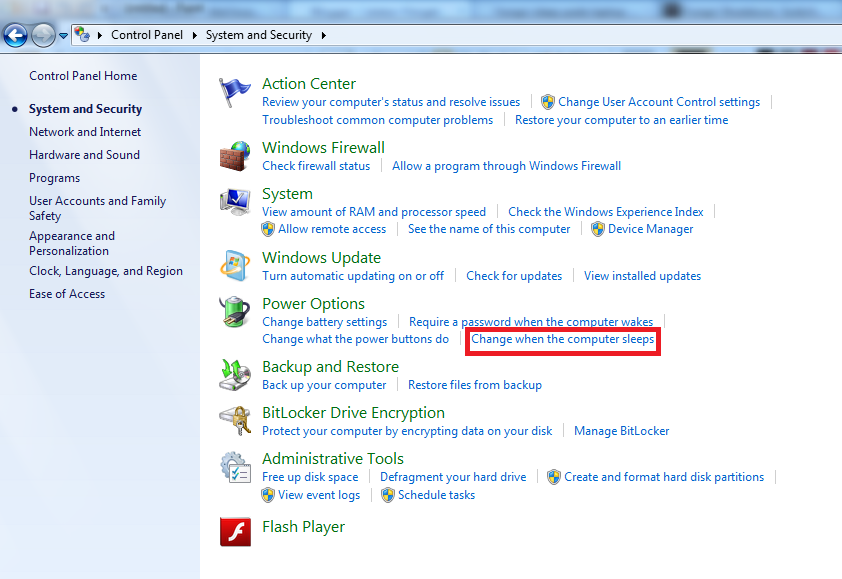Image resolution: width=842 pixels, height=579 pixels.
Task: Expand the arrow before Control Panel breadcrumb
Action: coord(99,35)
